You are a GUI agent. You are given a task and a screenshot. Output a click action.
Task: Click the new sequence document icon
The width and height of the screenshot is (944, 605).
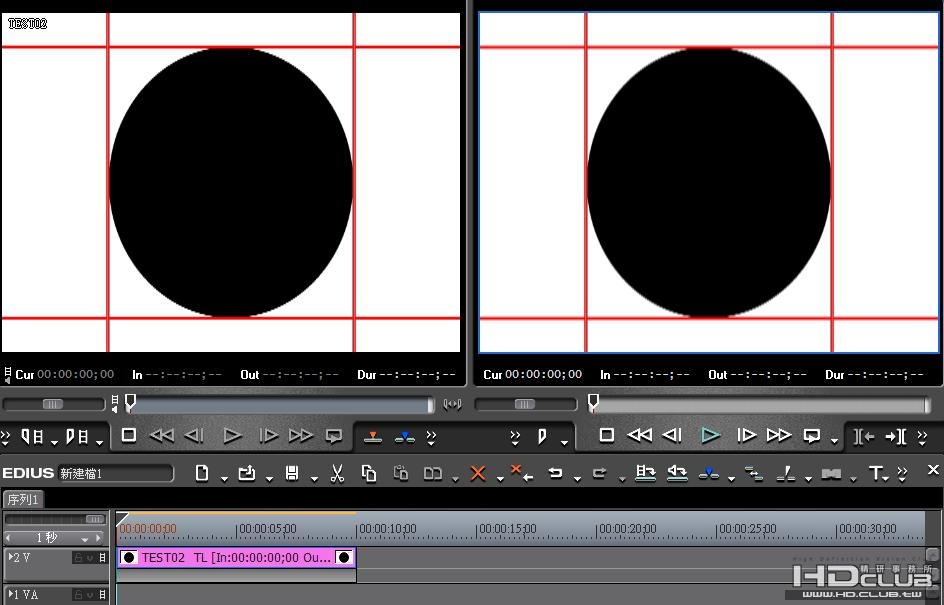pos(202,473)
